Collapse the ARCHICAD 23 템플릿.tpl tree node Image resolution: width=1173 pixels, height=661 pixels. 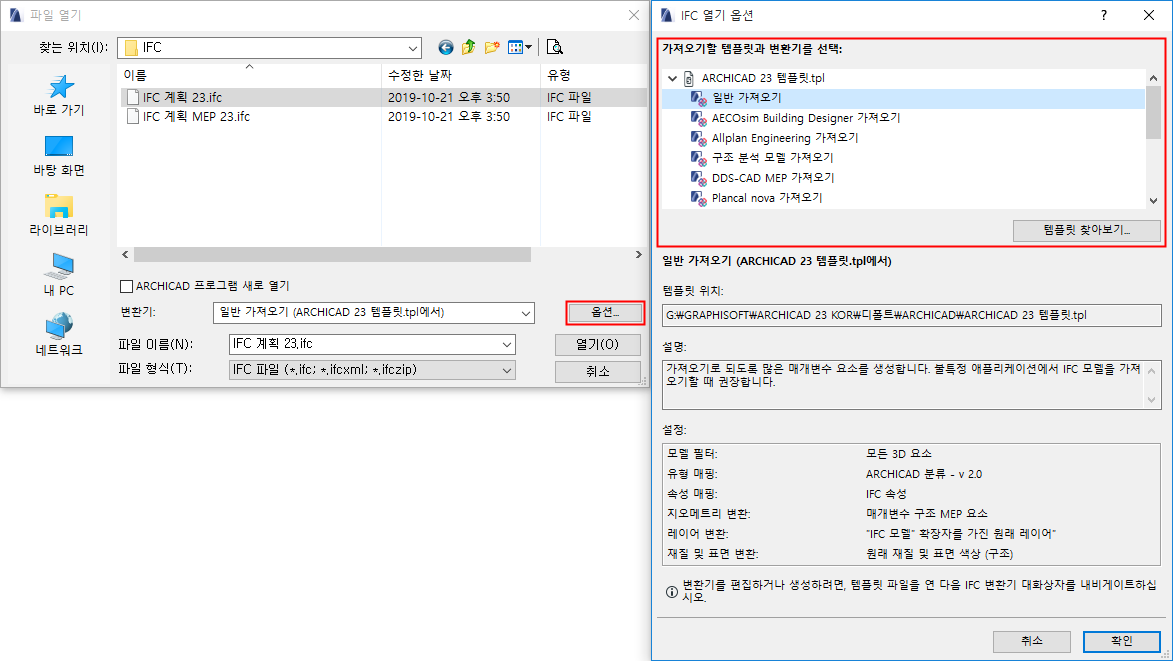tap(672, 78)
